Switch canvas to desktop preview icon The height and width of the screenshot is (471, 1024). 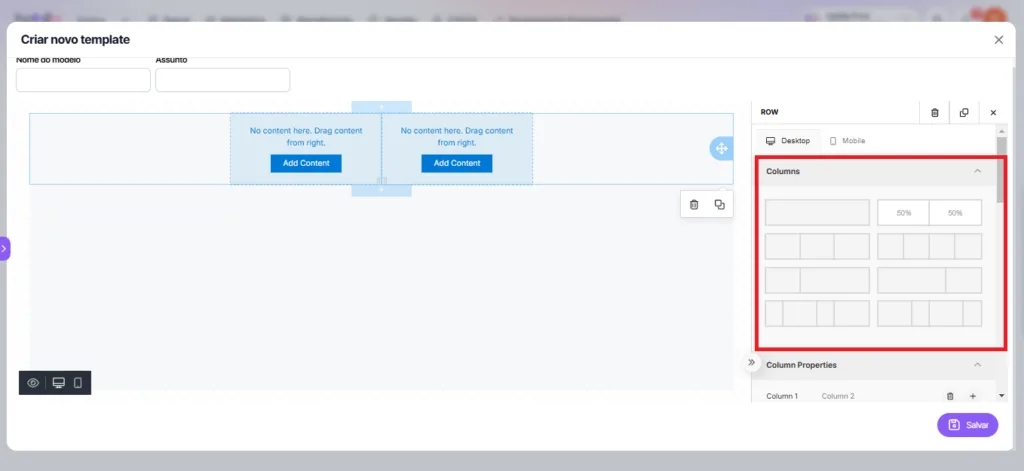point(58,383)
